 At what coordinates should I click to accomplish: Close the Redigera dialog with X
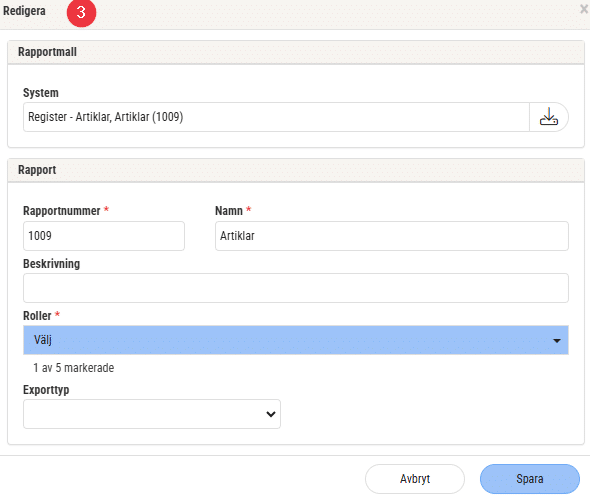584,9
